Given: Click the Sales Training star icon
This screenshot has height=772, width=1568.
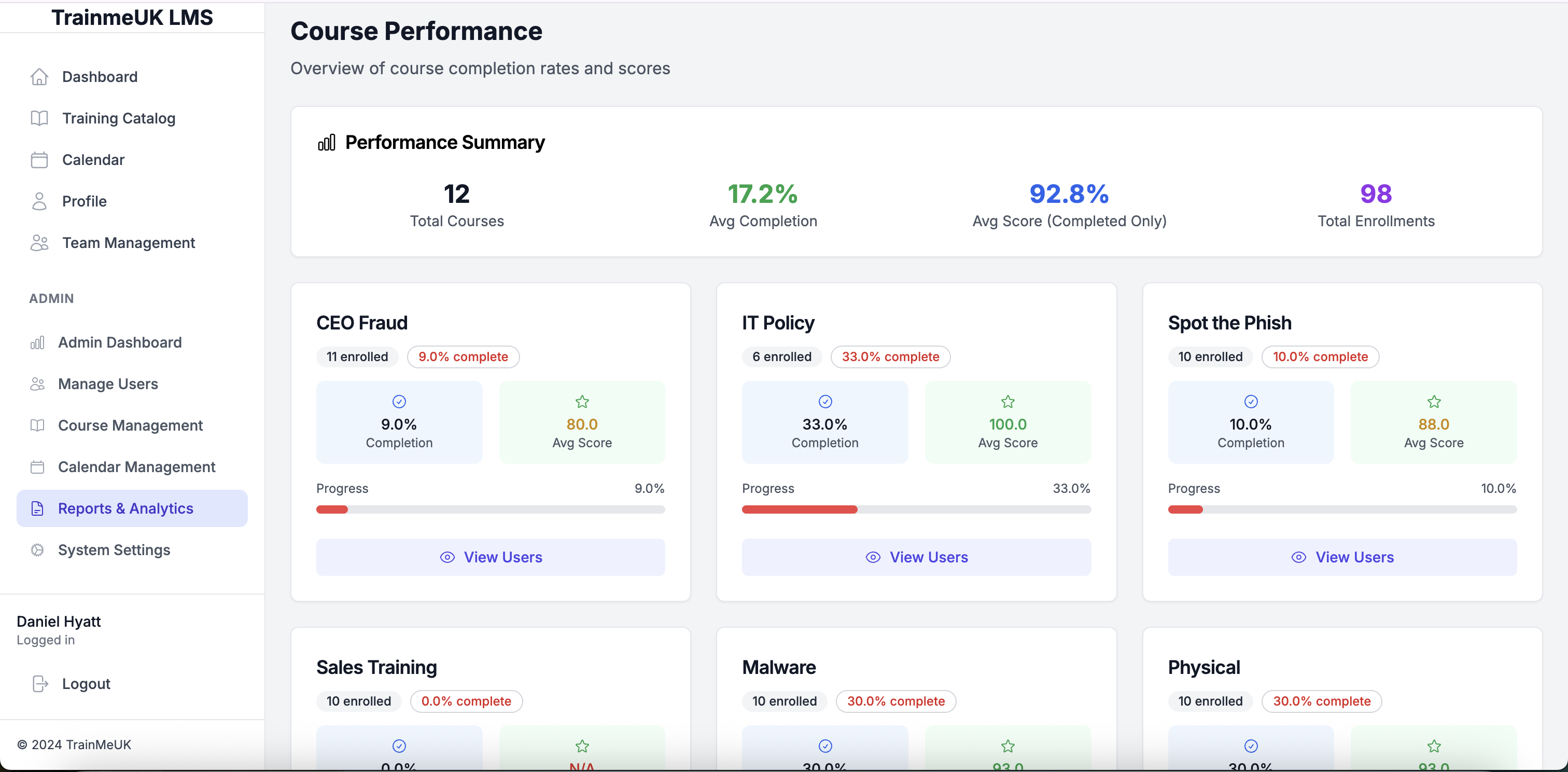Looking at the screenshot, I should [x=582, y=746].
